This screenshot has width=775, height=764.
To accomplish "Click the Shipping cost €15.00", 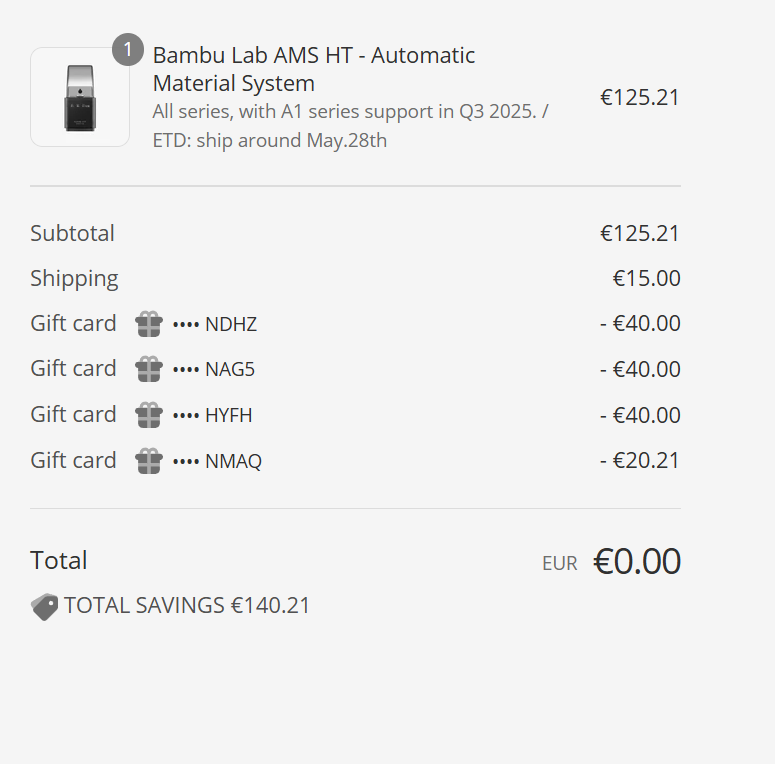I will 646,278.
